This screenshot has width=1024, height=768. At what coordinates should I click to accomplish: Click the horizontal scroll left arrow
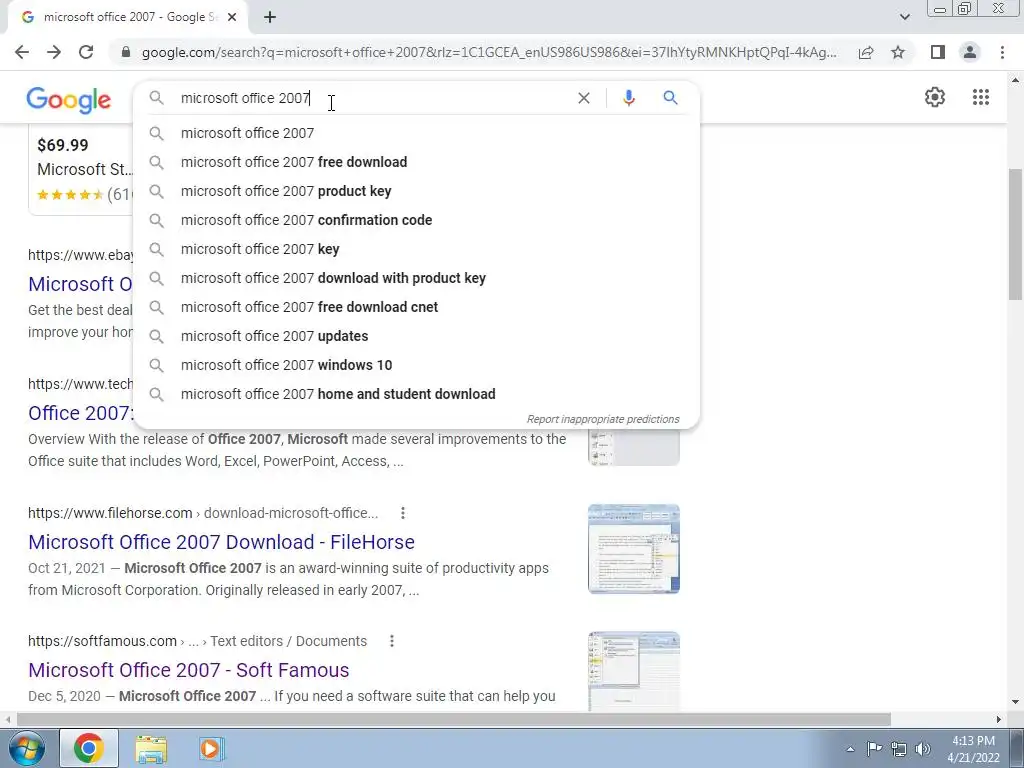click(x=8, y=719)
